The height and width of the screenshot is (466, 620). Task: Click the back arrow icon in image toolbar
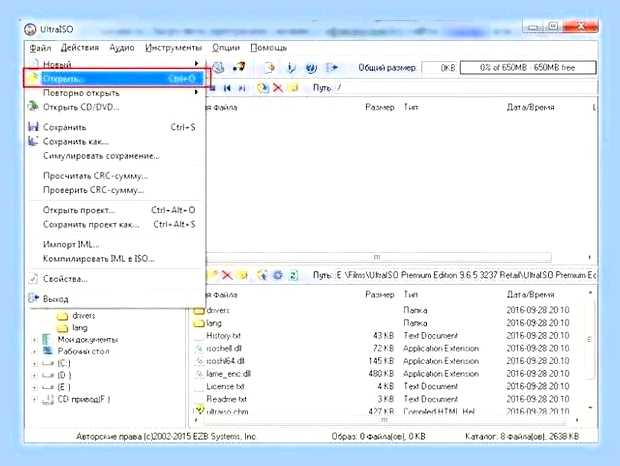pos(227,88)
